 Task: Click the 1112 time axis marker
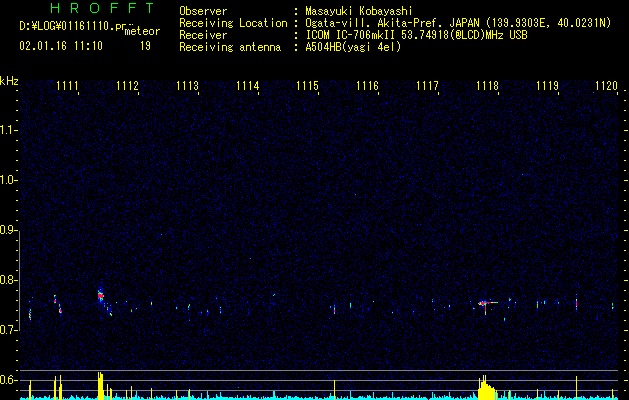coord(127,86)
